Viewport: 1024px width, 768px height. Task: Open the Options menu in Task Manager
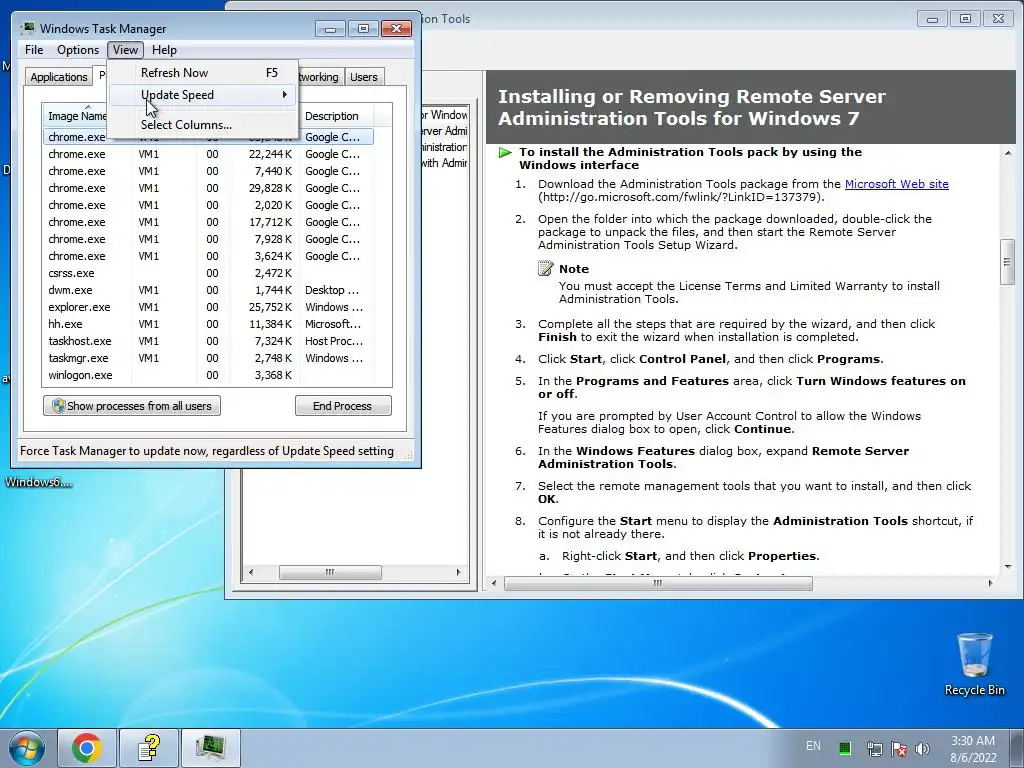78,50
